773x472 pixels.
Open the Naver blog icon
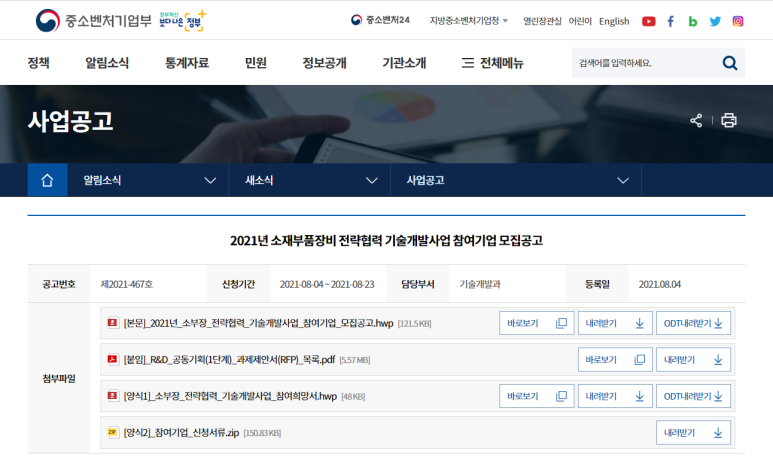click(x=693, y=21)
